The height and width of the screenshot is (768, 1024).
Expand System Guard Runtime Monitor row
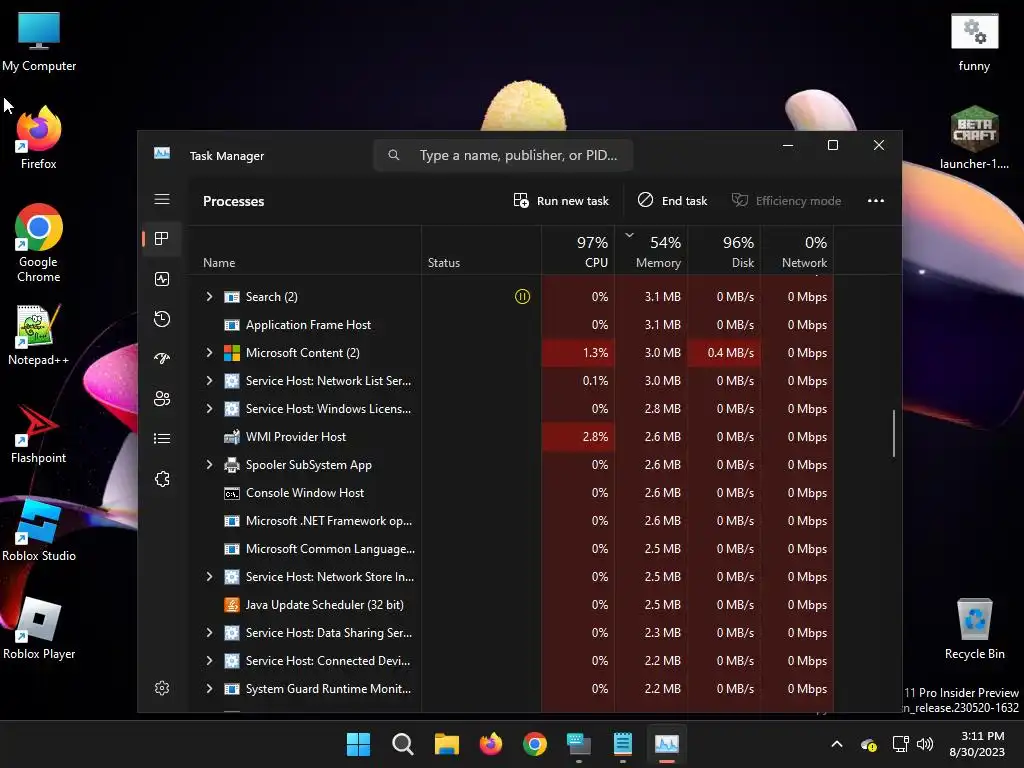(x=209, y=689)
